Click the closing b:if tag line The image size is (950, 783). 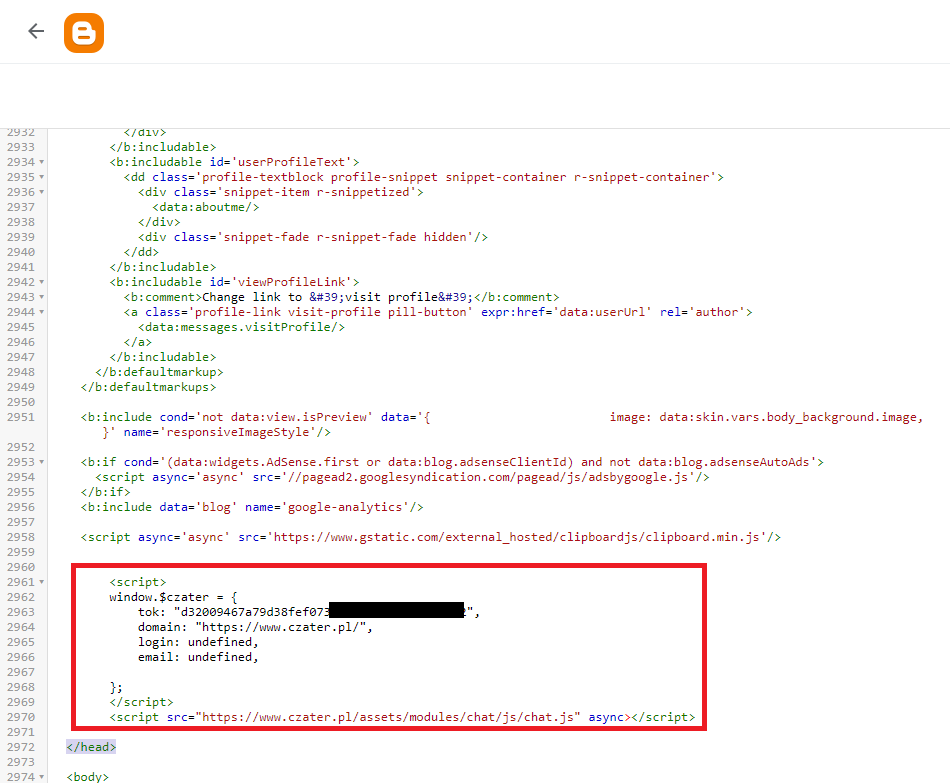(x=105, y=492)
